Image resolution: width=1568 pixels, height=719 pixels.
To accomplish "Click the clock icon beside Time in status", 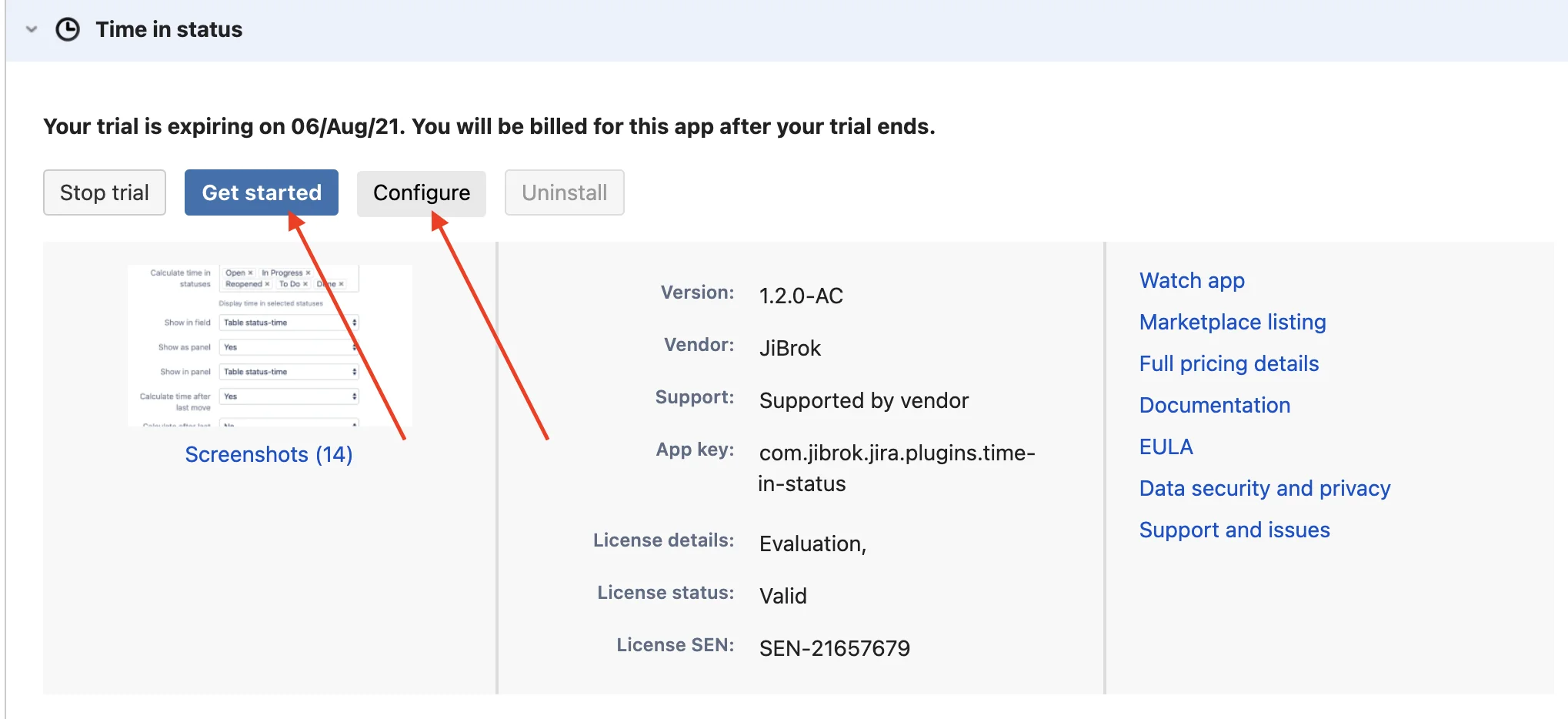I will point(68,30).
